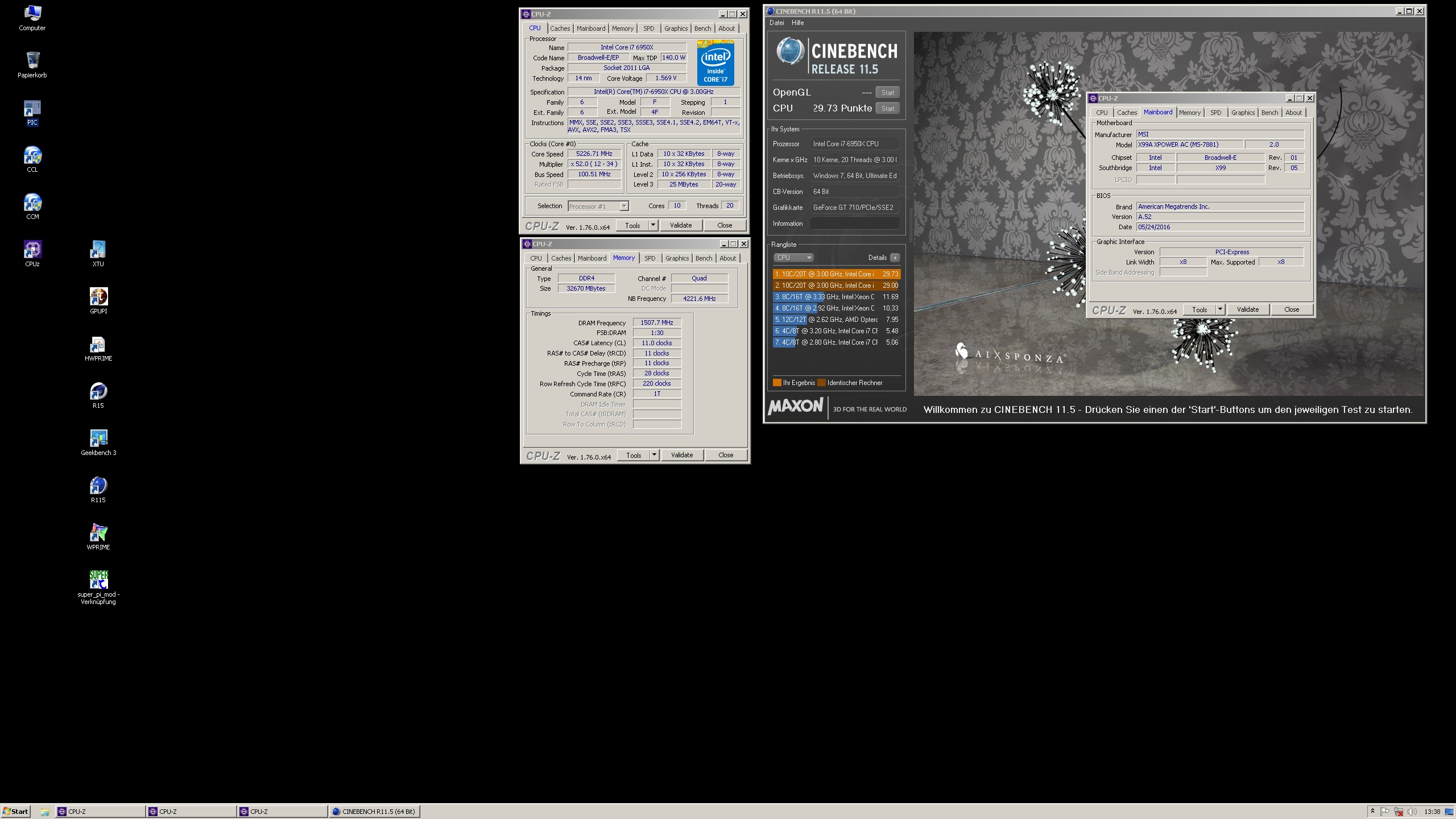Screen dimensions: 1456x819
Task: Click the Core Speed 5226.71 MHz value
Action: [594, 154]
